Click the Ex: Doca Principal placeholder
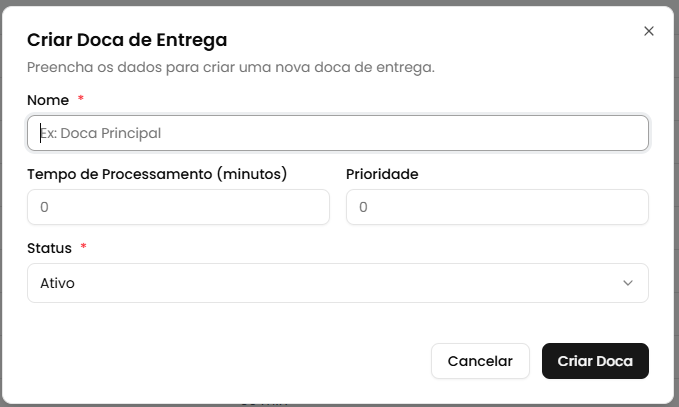 coord(100,133)
